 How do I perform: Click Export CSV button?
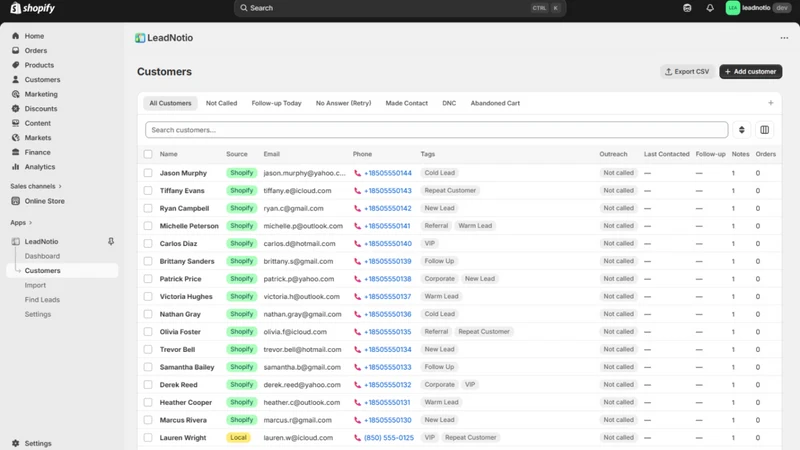(x=687, y=71)
